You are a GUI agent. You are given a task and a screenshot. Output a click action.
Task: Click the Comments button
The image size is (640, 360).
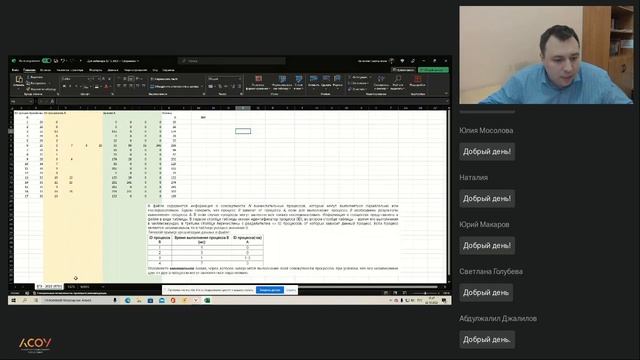point(403,70)
